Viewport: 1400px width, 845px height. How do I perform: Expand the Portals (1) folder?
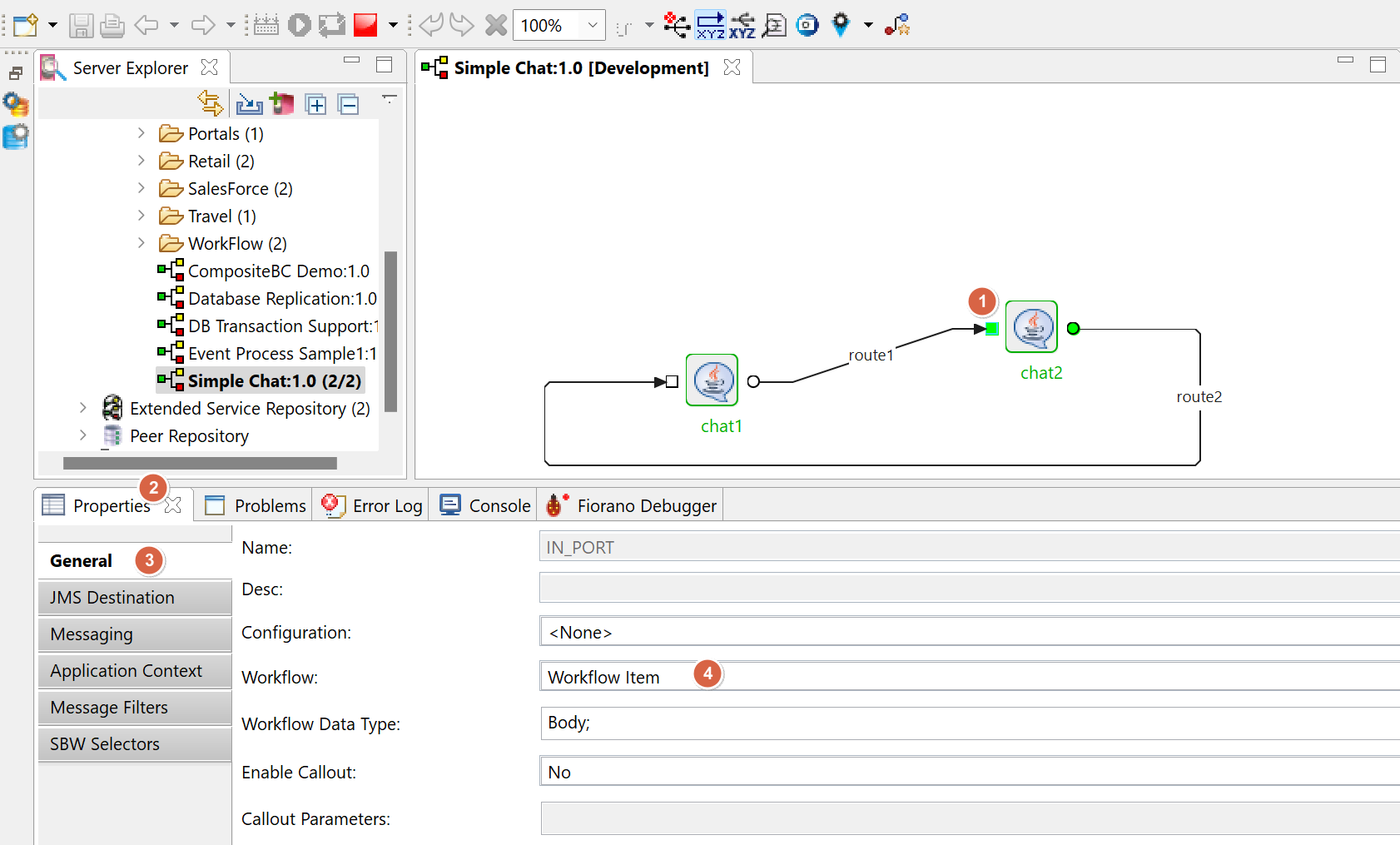tap(141, 133)
